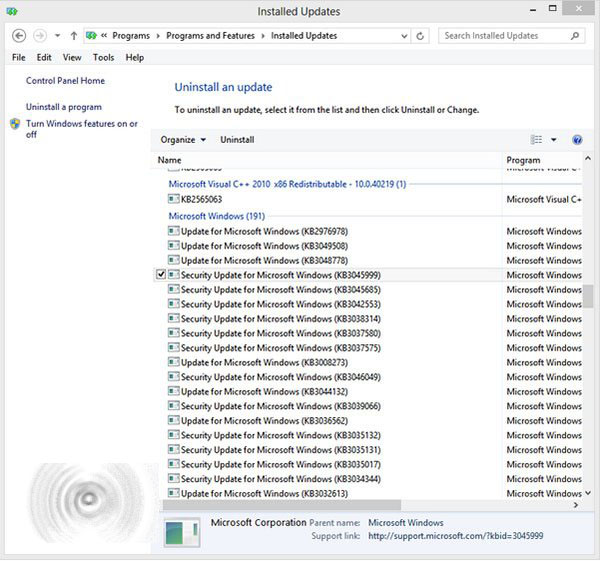Click the Uninstall toolbar button
This screenshot has width=600, height=561.
click(237, 140)
